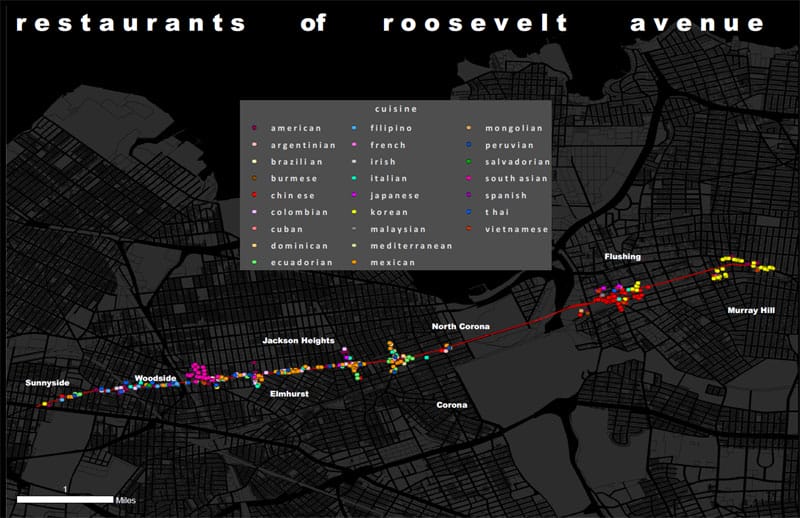800x518 pixels.
Task: Click the Flushing neighborhood label
Action: pyautogui.click(x=622, y=257)
